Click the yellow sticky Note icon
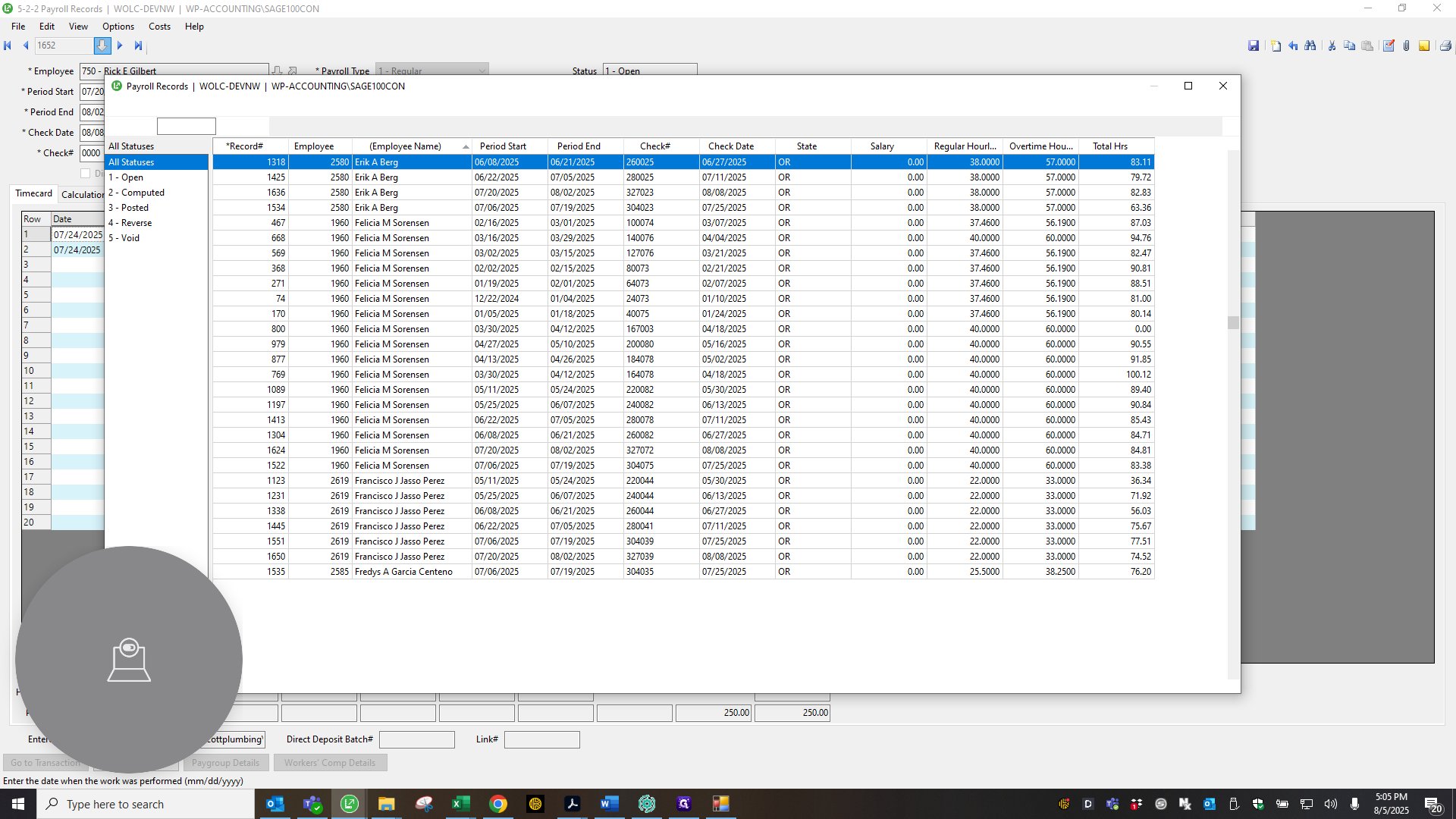 (x=1424, y=45)
